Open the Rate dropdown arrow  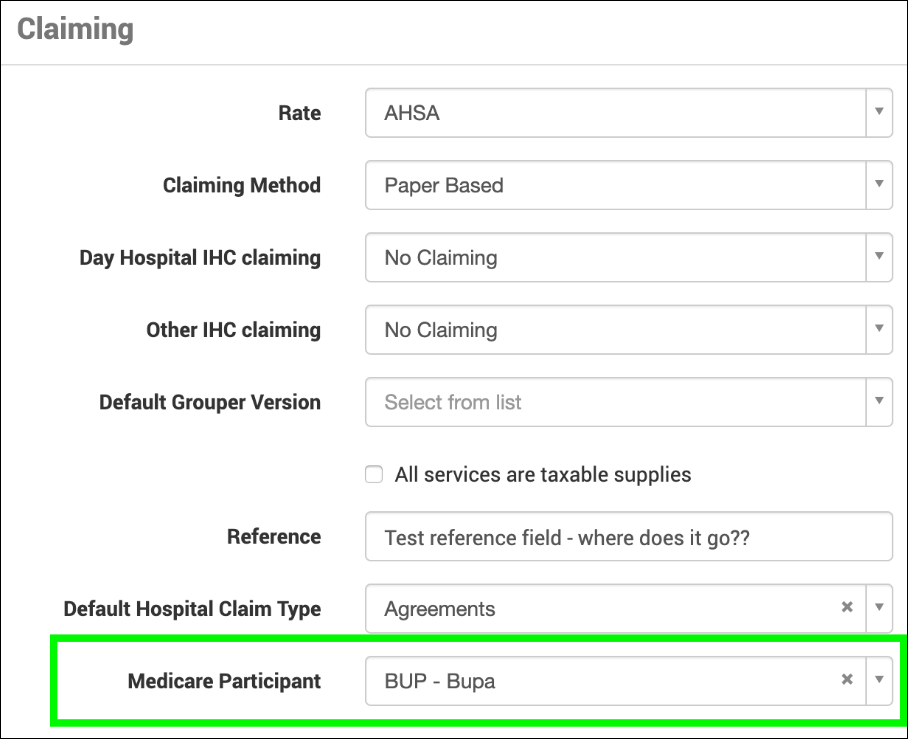click(x=879, y=113)
